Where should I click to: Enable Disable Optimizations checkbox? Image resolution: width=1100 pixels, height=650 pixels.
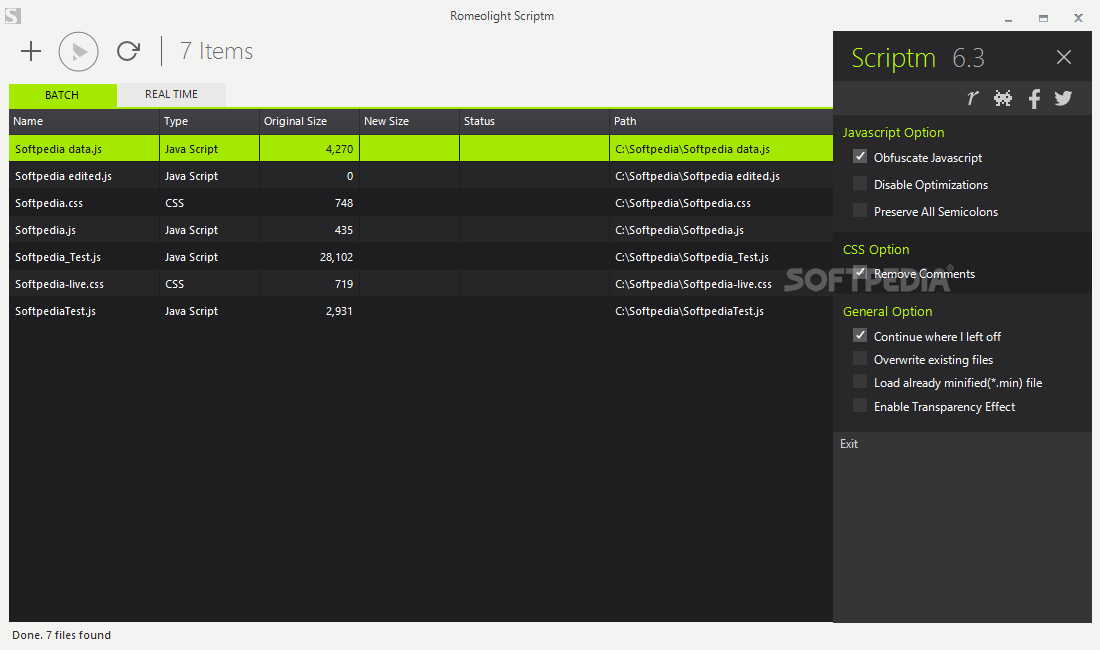point(859,184)
